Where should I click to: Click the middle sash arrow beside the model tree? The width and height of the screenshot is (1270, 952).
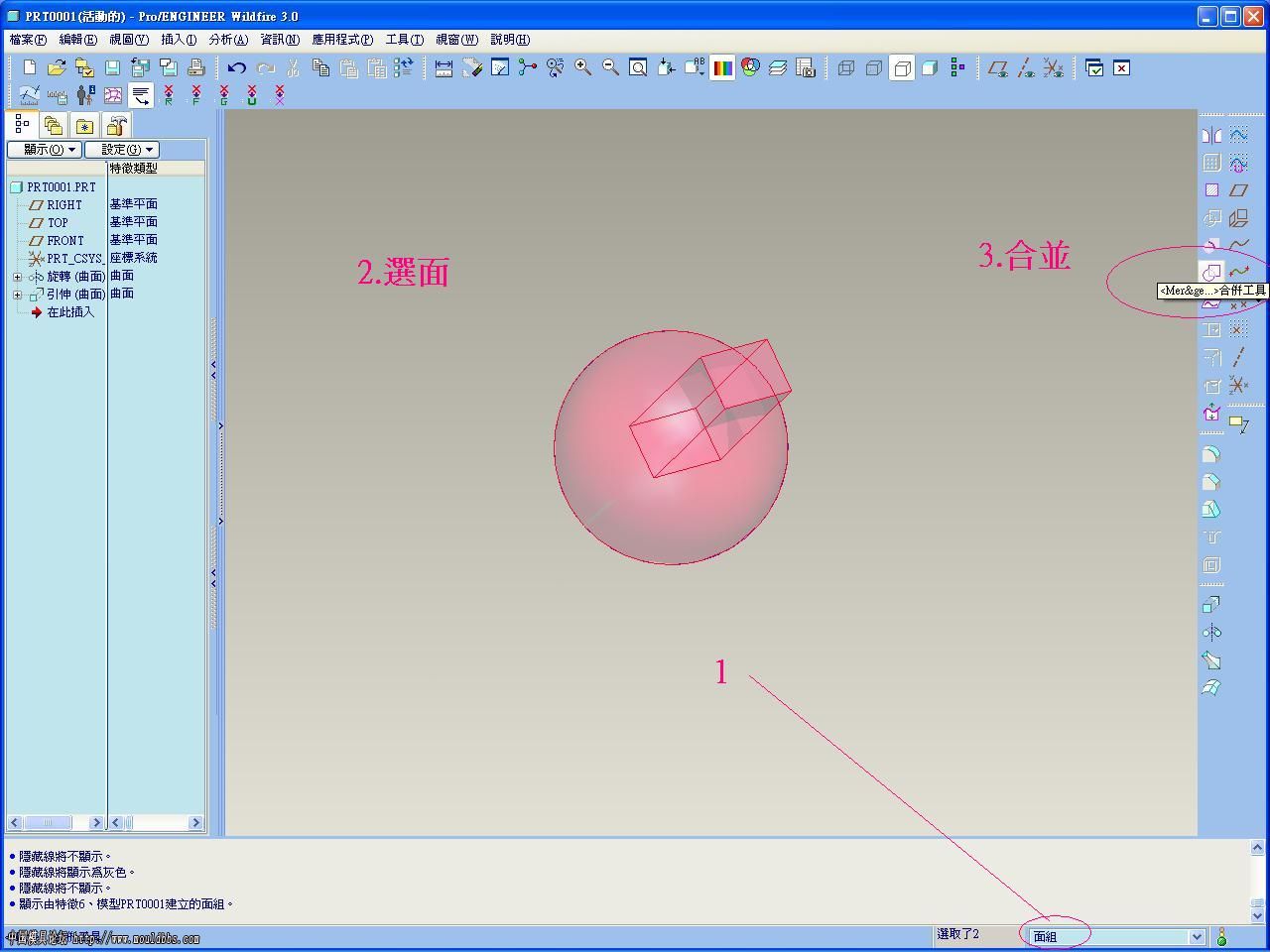(x=220, y=426)
